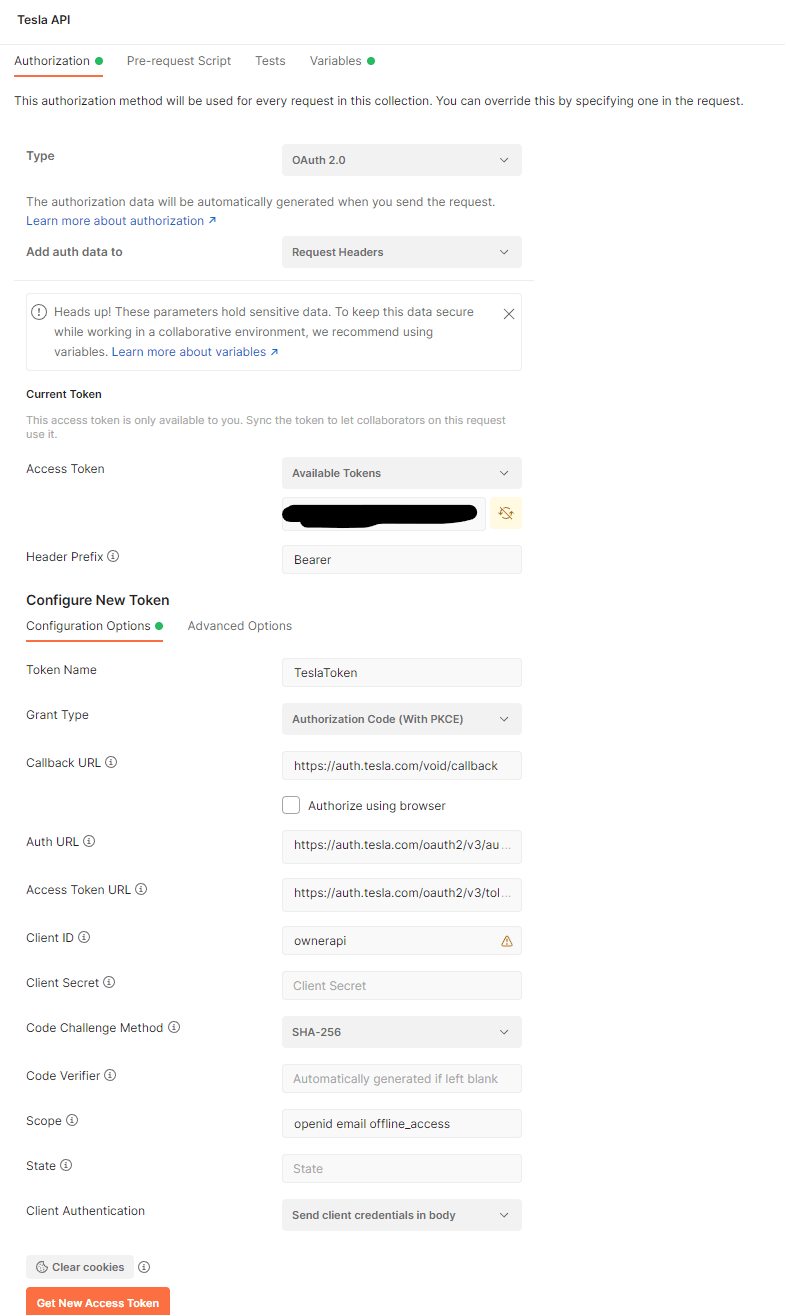This screenshot has width=785, height=1315.
Task: Click info icon next to Scope label
Action: coord(72,1121)
